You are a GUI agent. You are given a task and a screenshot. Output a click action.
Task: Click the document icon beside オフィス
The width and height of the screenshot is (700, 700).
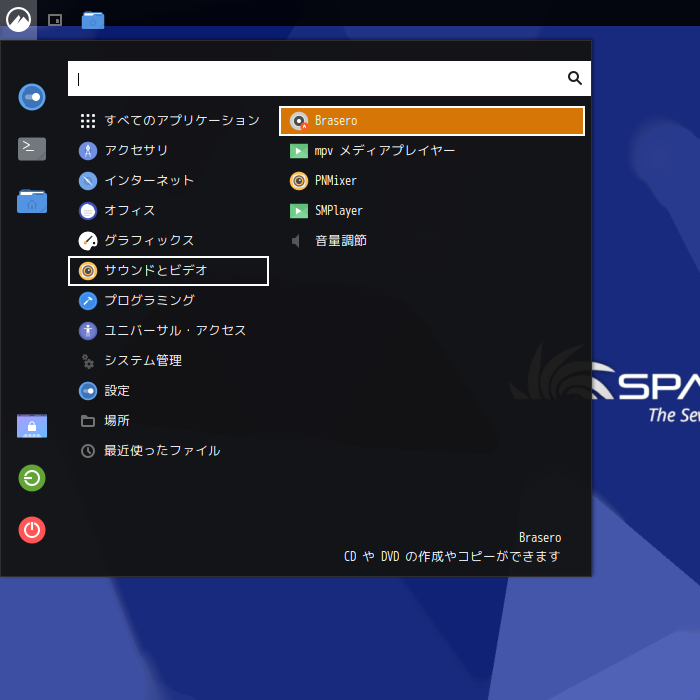(88, 211)
